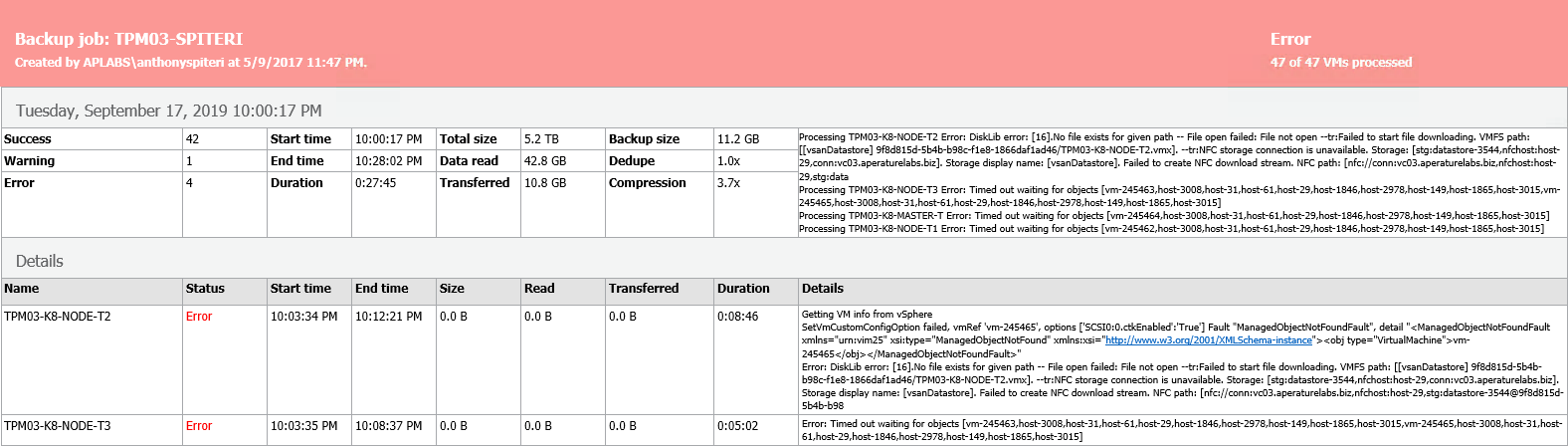The image size is (1568, 446).
Task: Click the Status column header
Action: tap(205, 289)
